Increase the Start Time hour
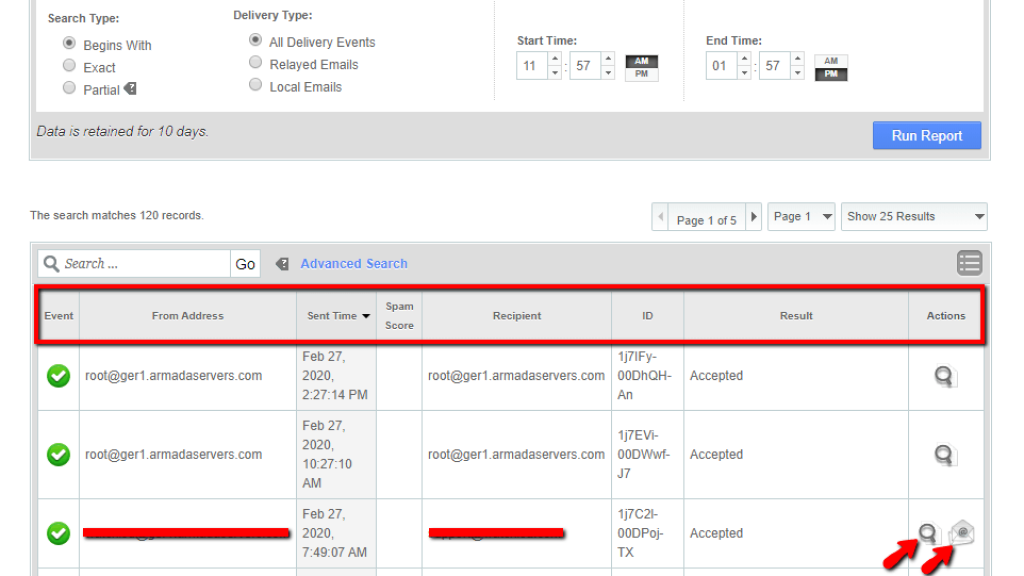The width and height of the screenshot is (1024, 576). coord(555,59)
